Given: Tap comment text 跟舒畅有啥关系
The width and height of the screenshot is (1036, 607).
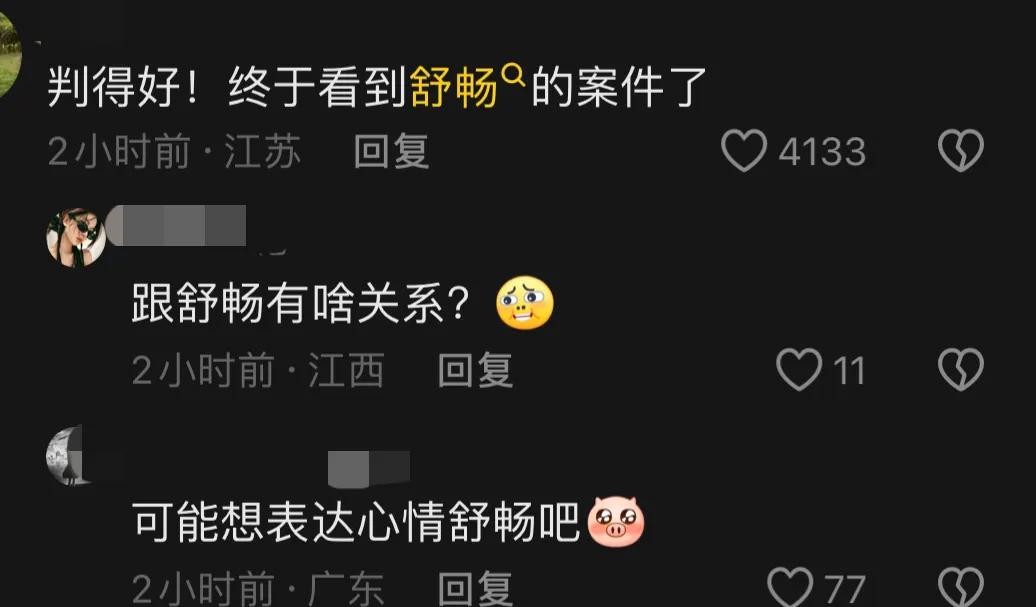Looking at the screenshot, I should (301, 304).
